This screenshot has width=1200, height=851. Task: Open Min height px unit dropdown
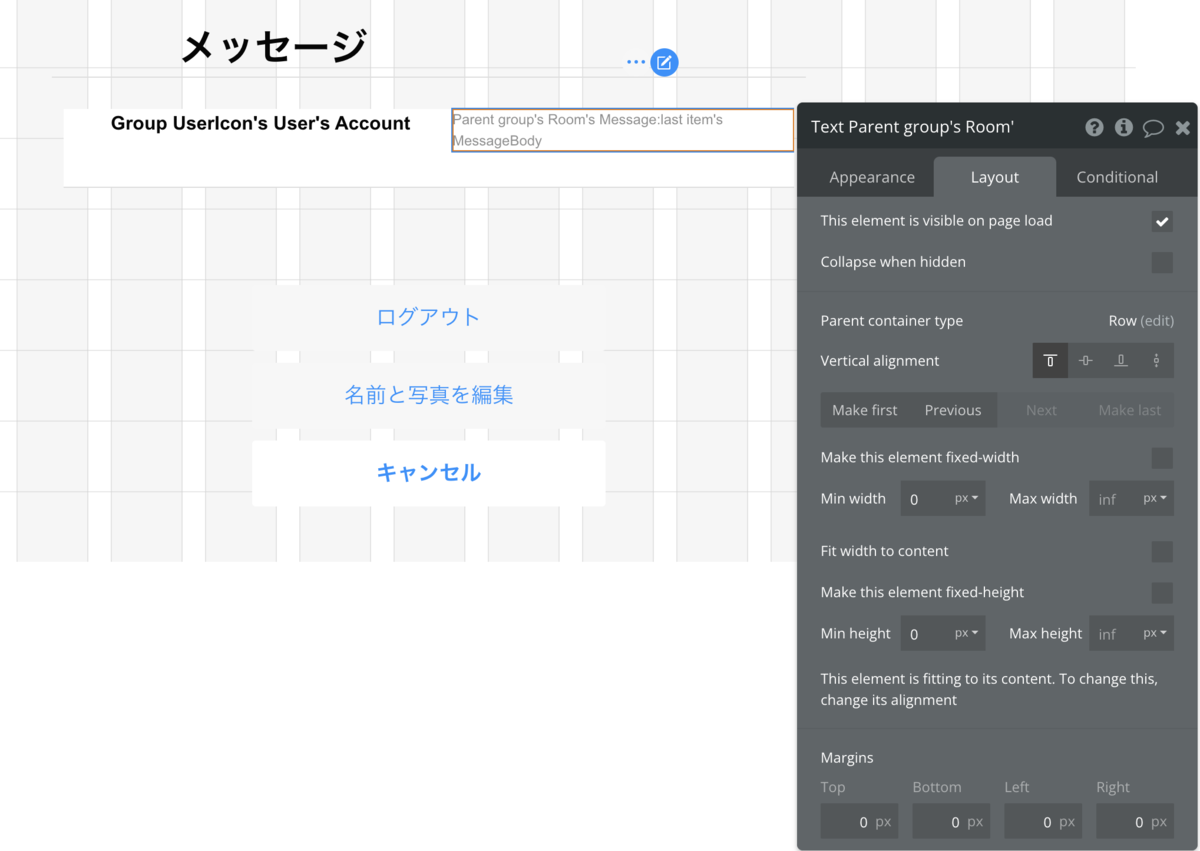[967, 633]
